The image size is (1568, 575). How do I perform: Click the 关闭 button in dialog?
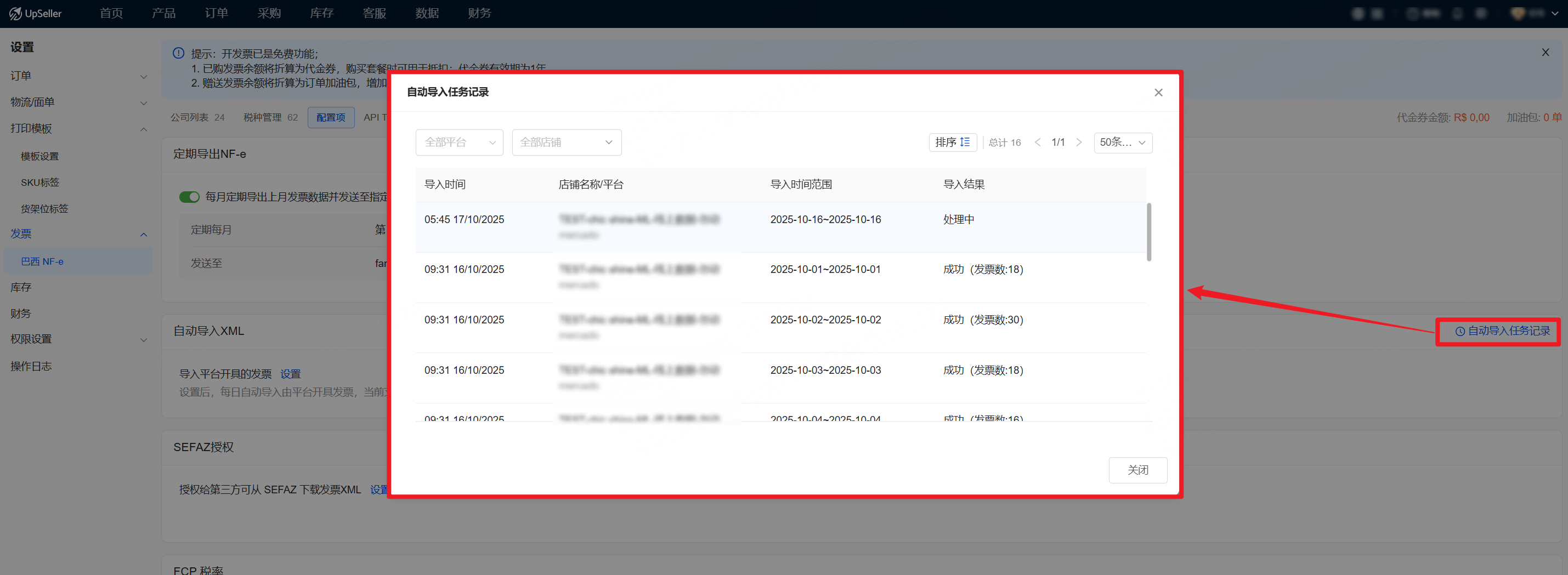click(x=1137, y=470)
